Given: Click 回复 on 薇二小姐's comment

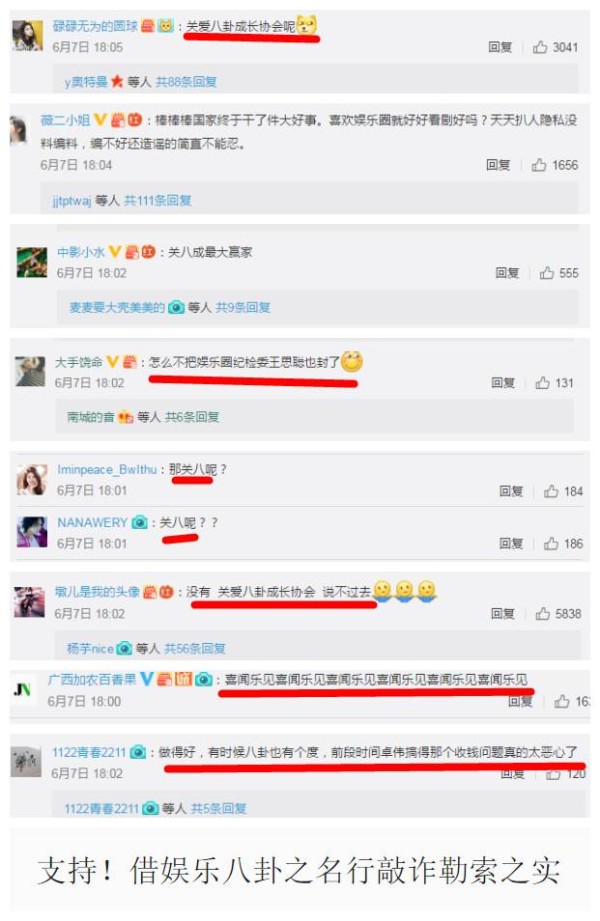Looking at the screenshot, I should [x=498, y=165].
